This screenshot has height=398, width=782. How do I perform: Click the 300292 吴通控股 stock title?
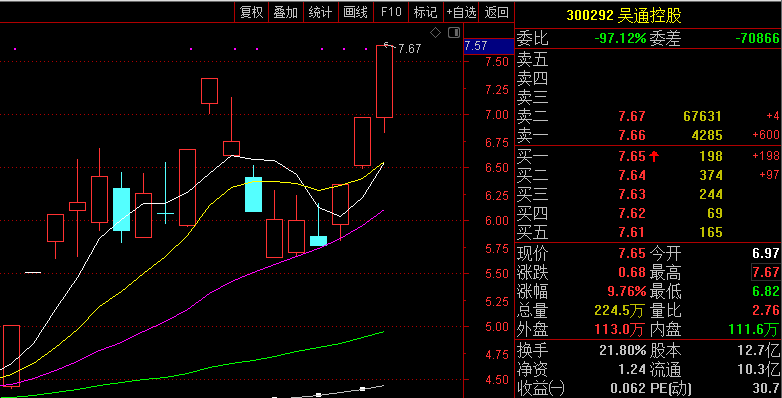tap(624, 15)
